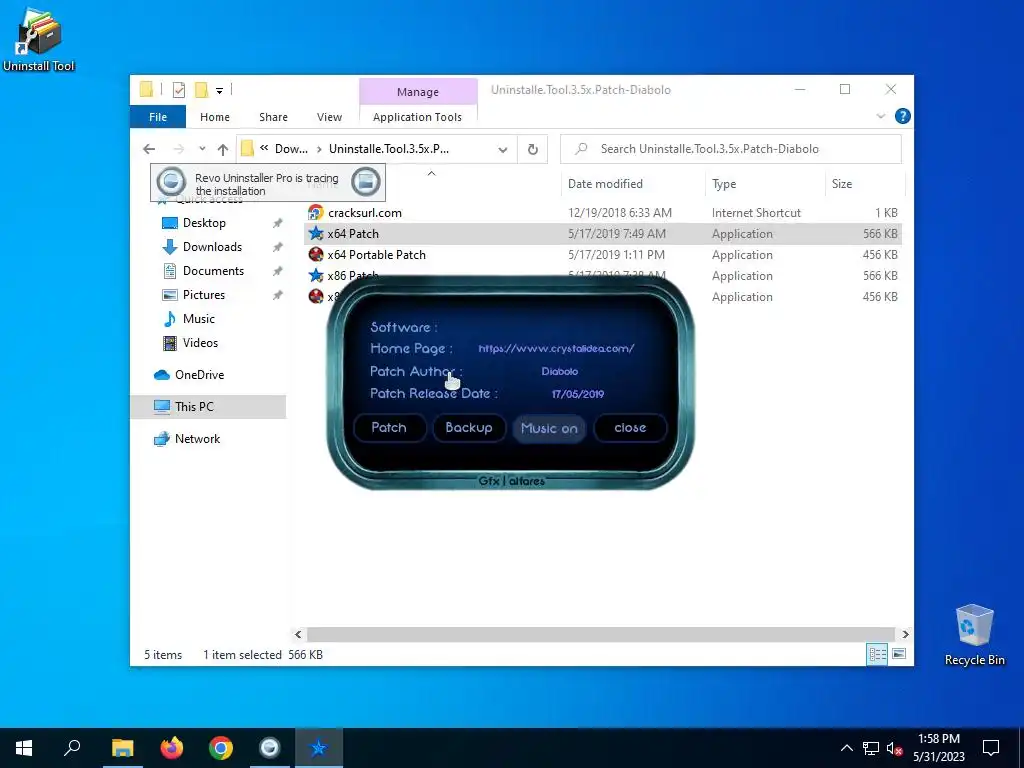1024x768 pixels.
Task: Switch to the Share ribbon tab
Action: coord(273,117)
